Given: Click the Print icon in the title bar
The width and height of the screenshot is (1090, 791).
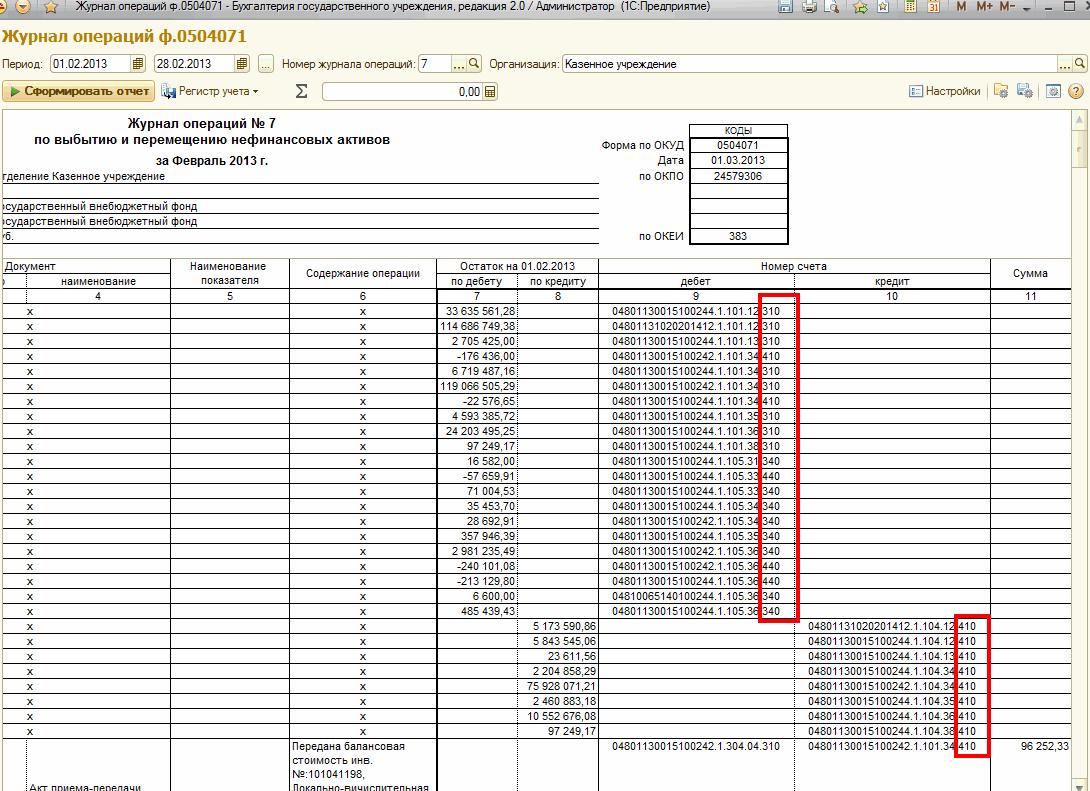Looking at the screenshot, I should [808, 7].
